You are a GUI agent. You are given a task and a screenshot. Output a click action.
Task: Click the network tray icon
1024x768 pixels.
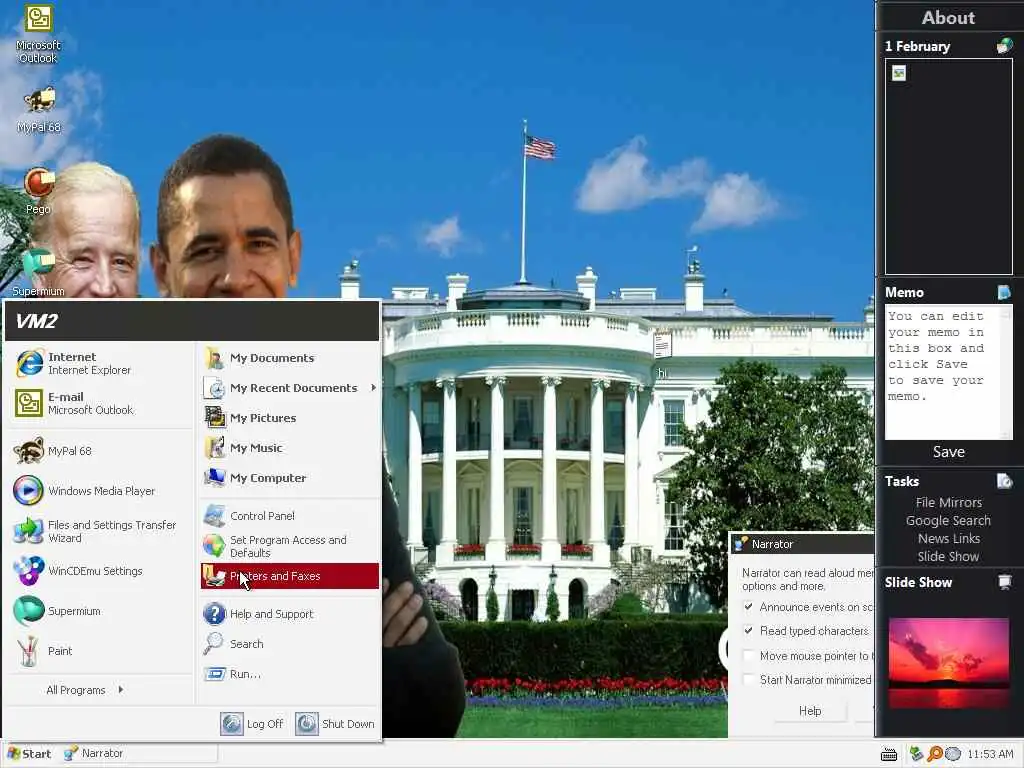coord(916,754)
